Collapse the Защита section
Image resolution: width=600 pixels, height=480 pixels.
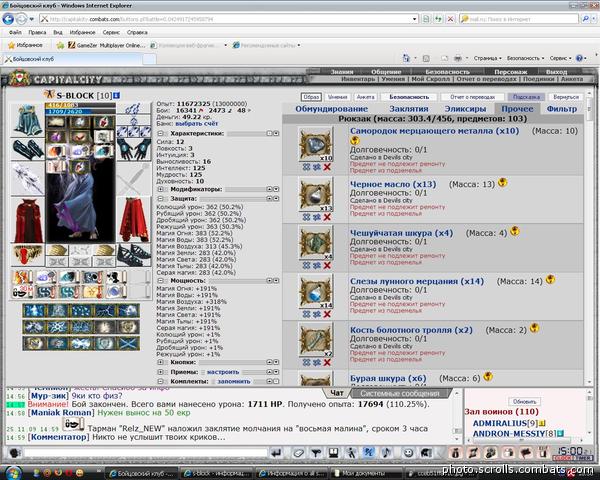(x=161, y=199)
